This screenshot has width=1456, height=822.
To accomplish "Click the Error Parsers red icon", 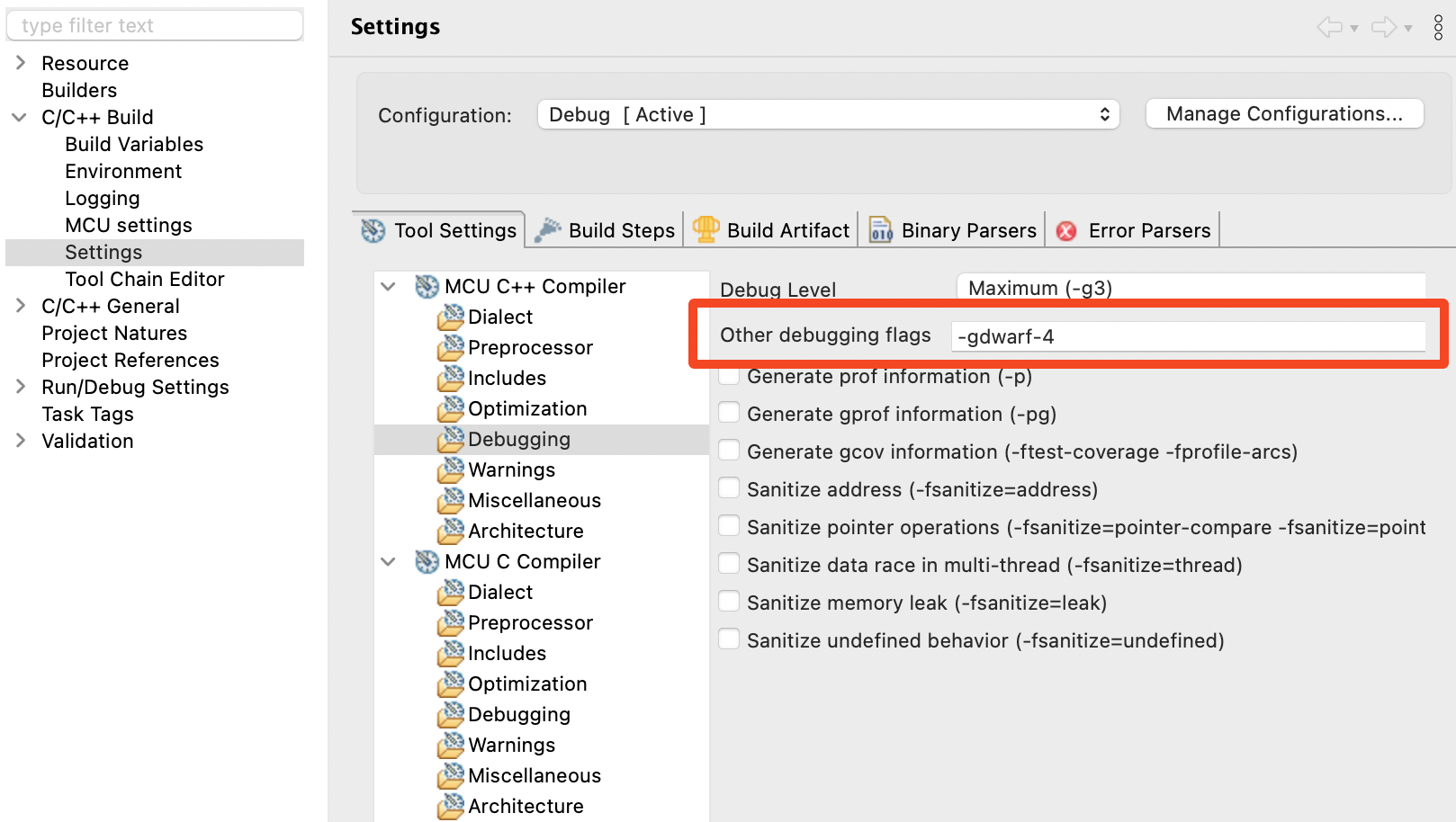I will [1066, 231].
